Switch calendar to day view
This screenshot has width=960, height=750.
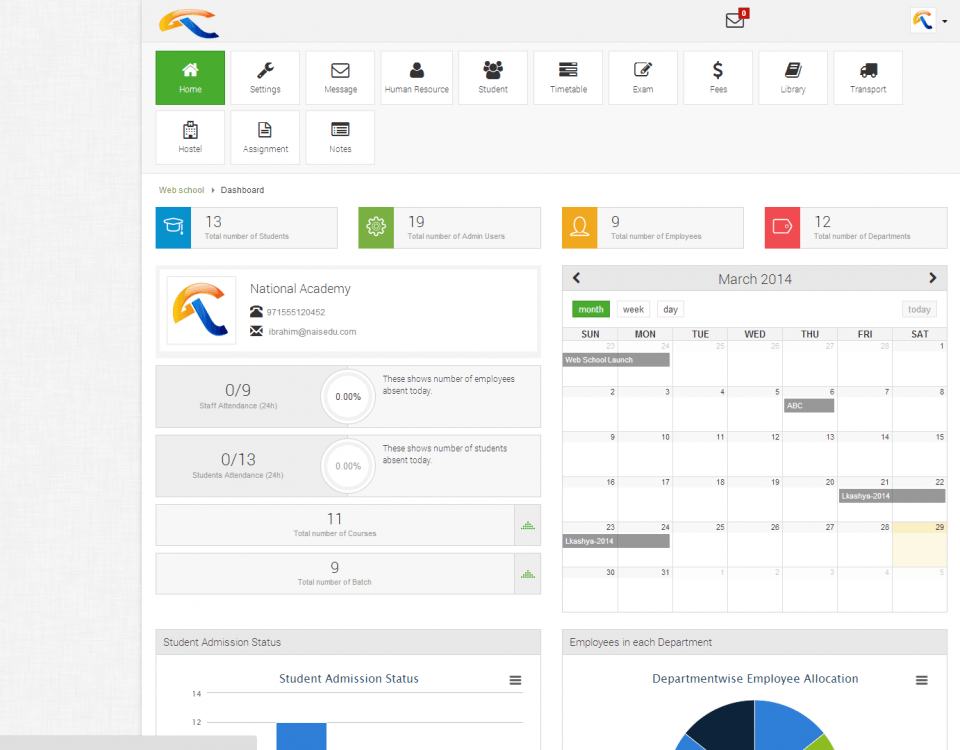pyautogui.click(x=670, y=309)
